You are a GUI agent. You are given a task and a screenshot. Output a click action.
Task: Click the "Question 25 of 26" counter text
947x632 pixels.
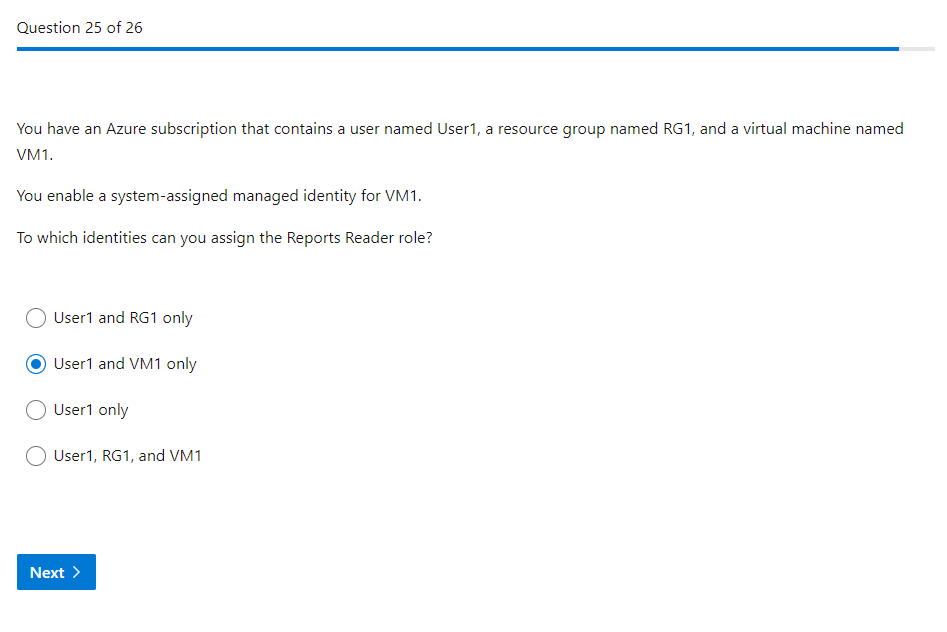point(80,28)
